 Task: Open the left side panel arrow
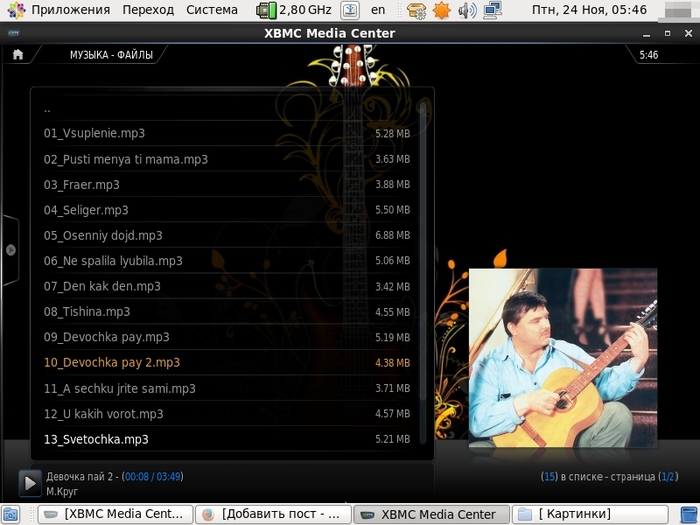(10, 250)
